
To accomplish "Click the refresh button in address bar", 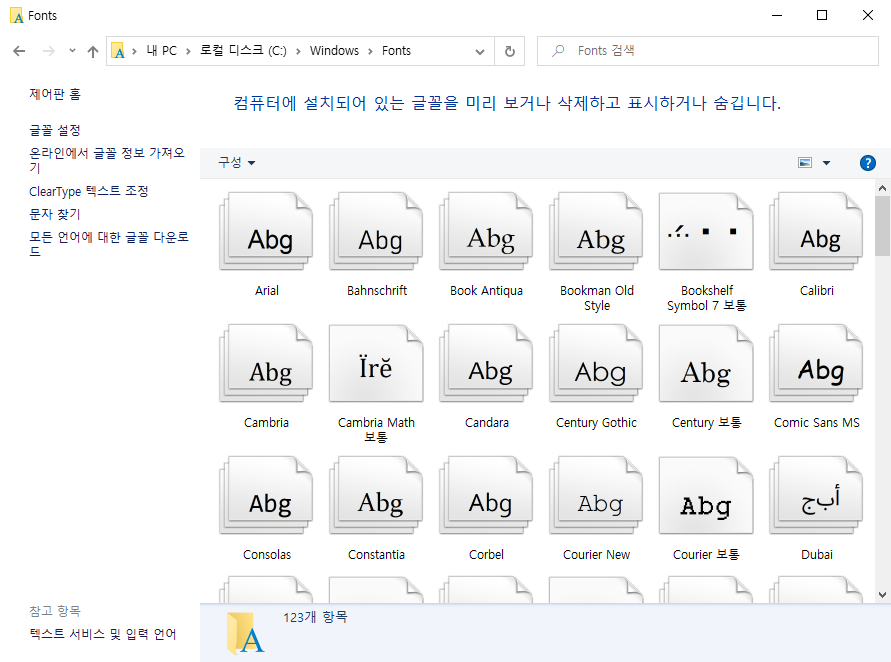I will [510, 51].
